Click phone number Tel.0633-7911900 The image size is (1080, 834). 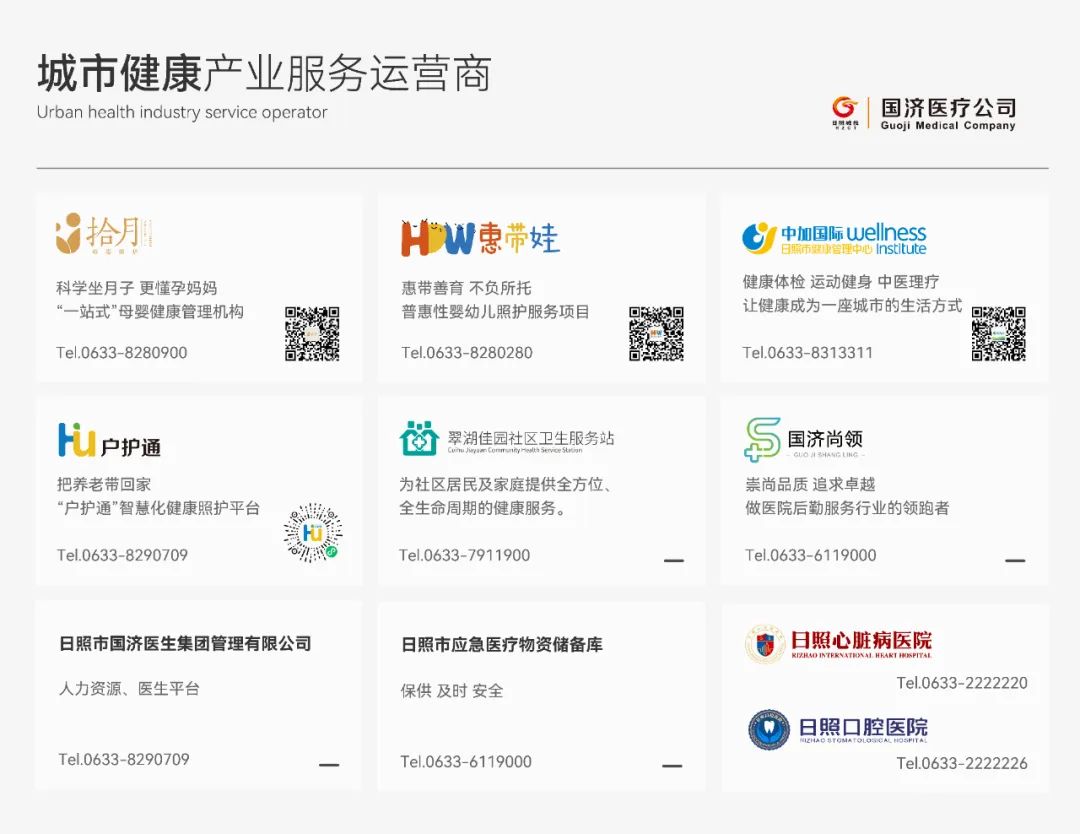[465, 555]
